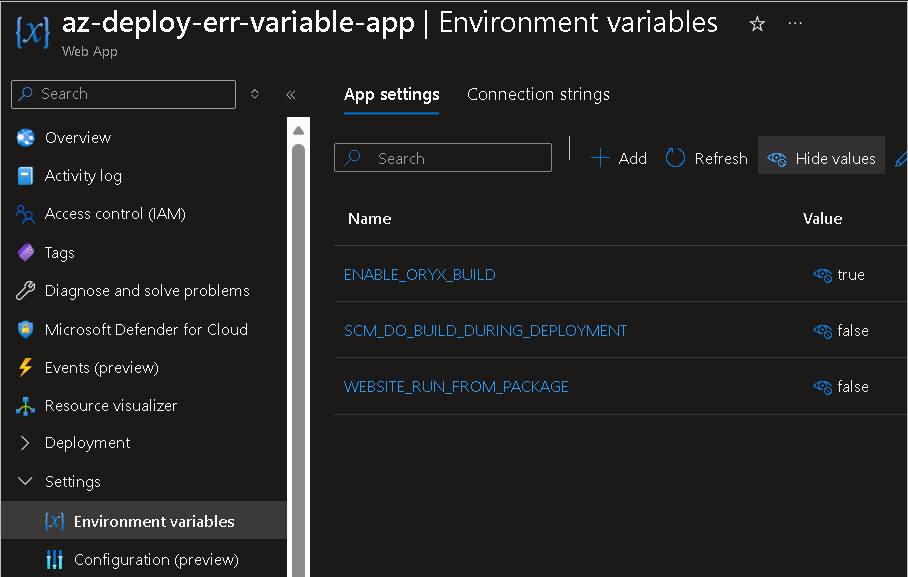Add a new app setting
The width and height of the screenshot is (908, 577).
tap(619, 158)
